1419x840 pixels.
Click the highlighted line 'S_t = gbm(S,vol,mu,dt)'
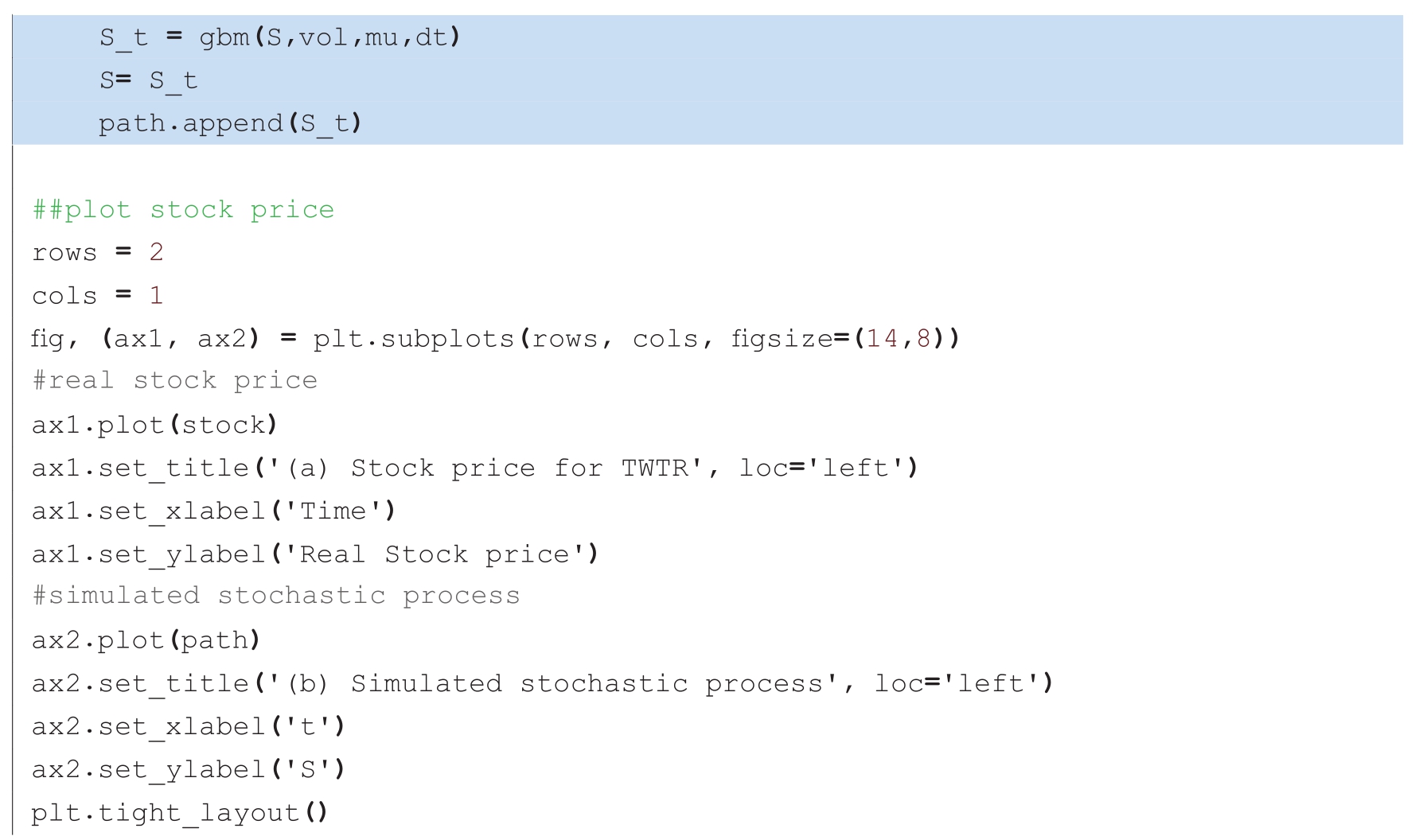tap(279, 37)
